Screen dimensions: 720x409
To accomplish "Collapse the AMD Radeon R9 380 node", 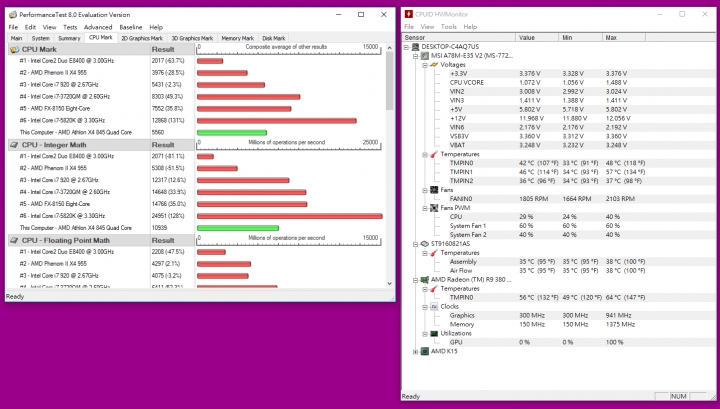I will click(416, 280).
